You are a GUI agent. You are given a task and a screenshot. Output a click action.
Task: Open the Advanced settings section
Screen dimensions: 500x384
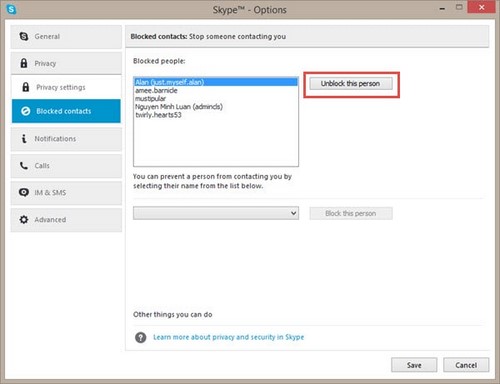66,220
